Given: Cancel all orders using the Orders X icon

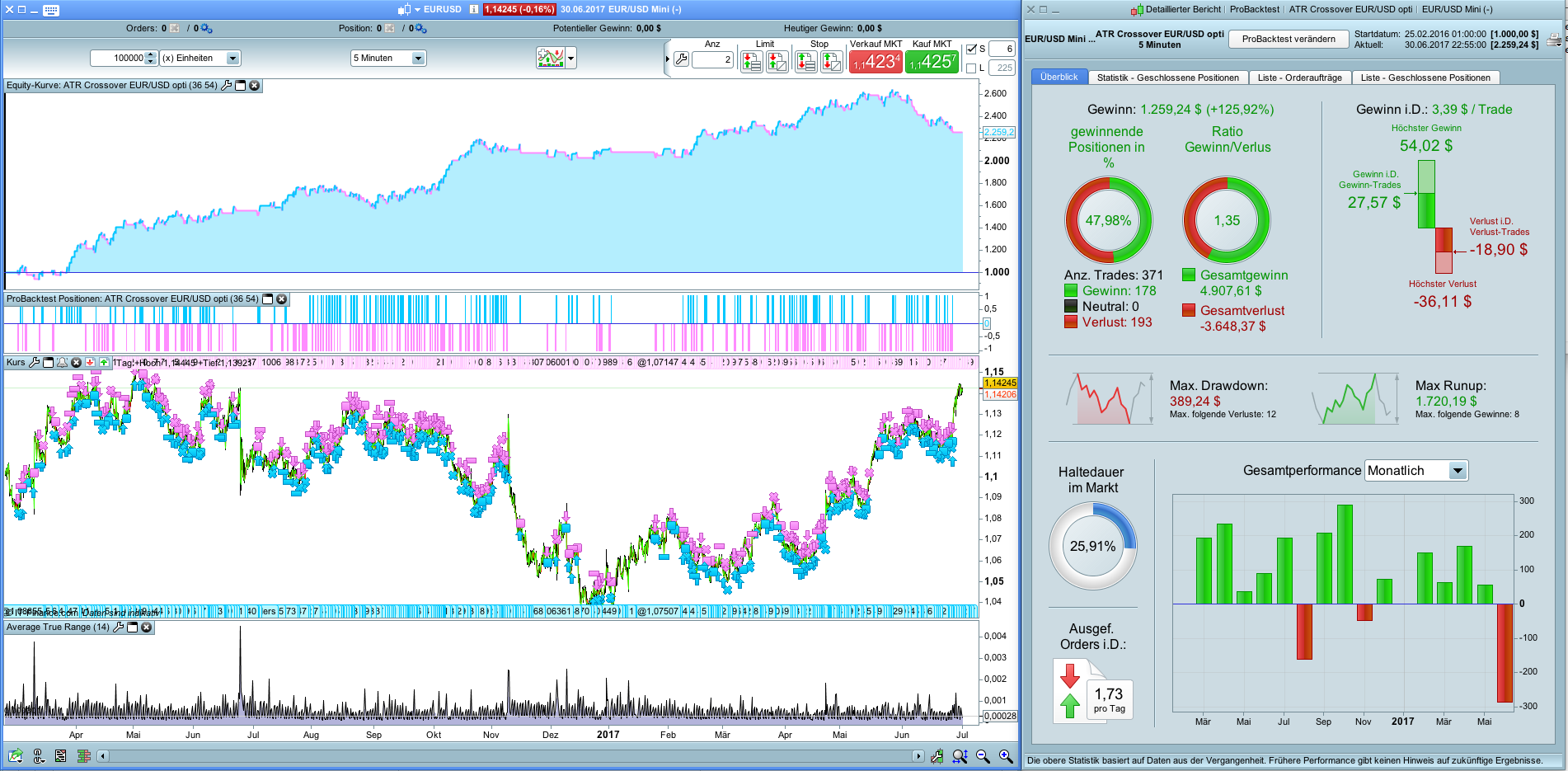Looking at the screenshot, I should (175, 28).
